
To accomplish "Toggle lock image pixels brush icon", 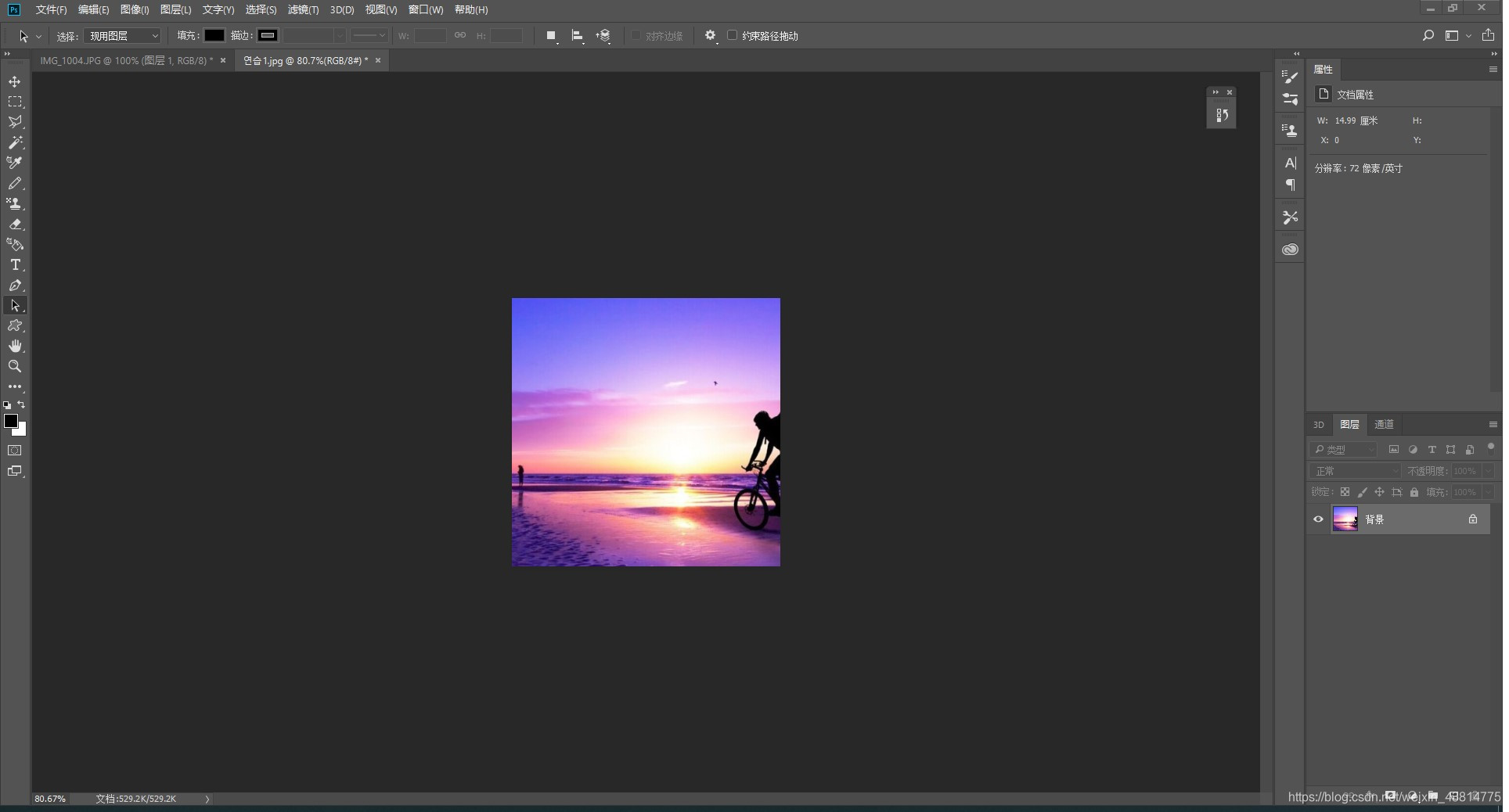I will click(x=1362, y=492).
